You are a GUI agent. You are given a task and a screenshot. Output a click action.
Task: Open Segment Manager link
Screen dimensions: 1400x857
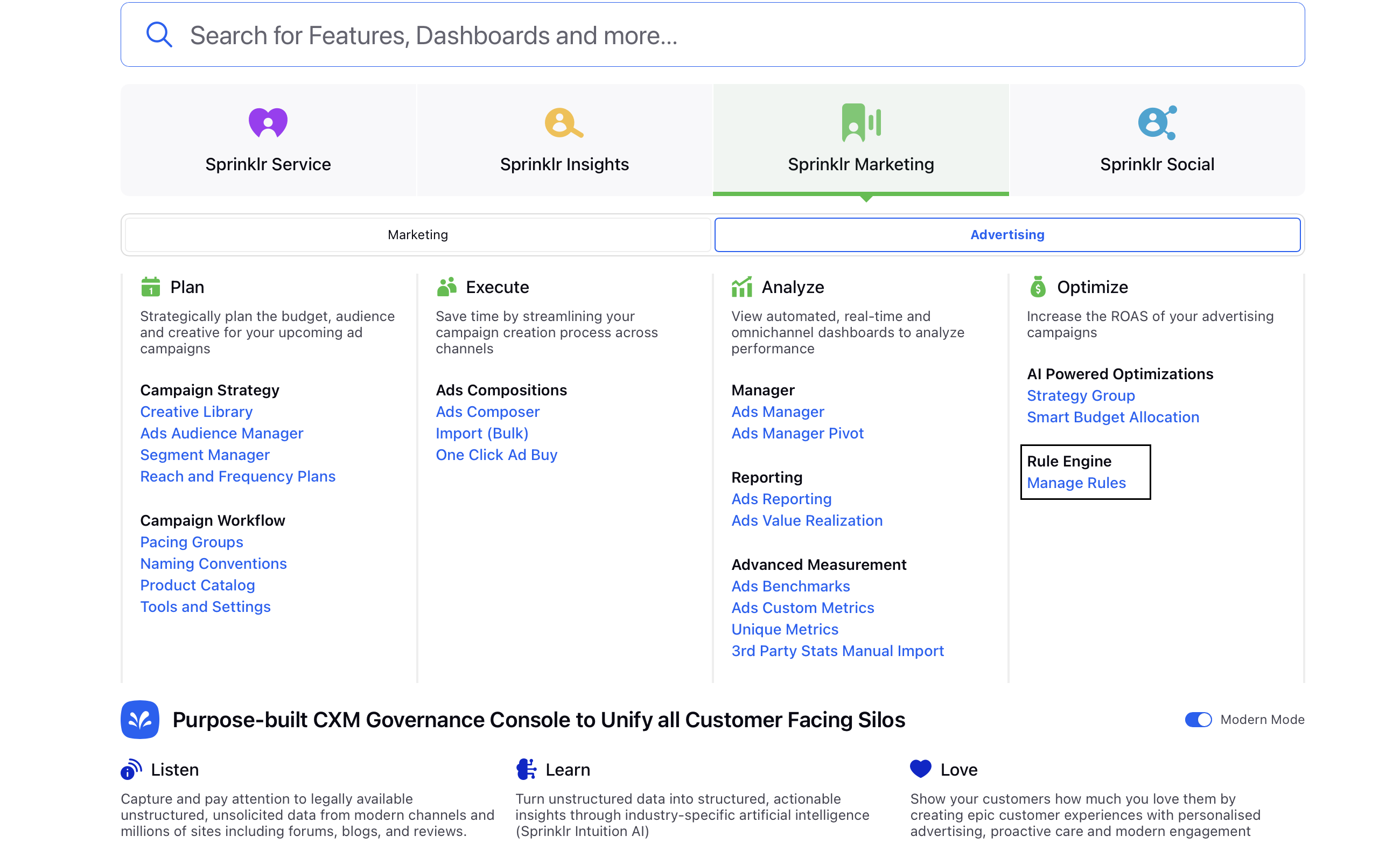(205, 455)
